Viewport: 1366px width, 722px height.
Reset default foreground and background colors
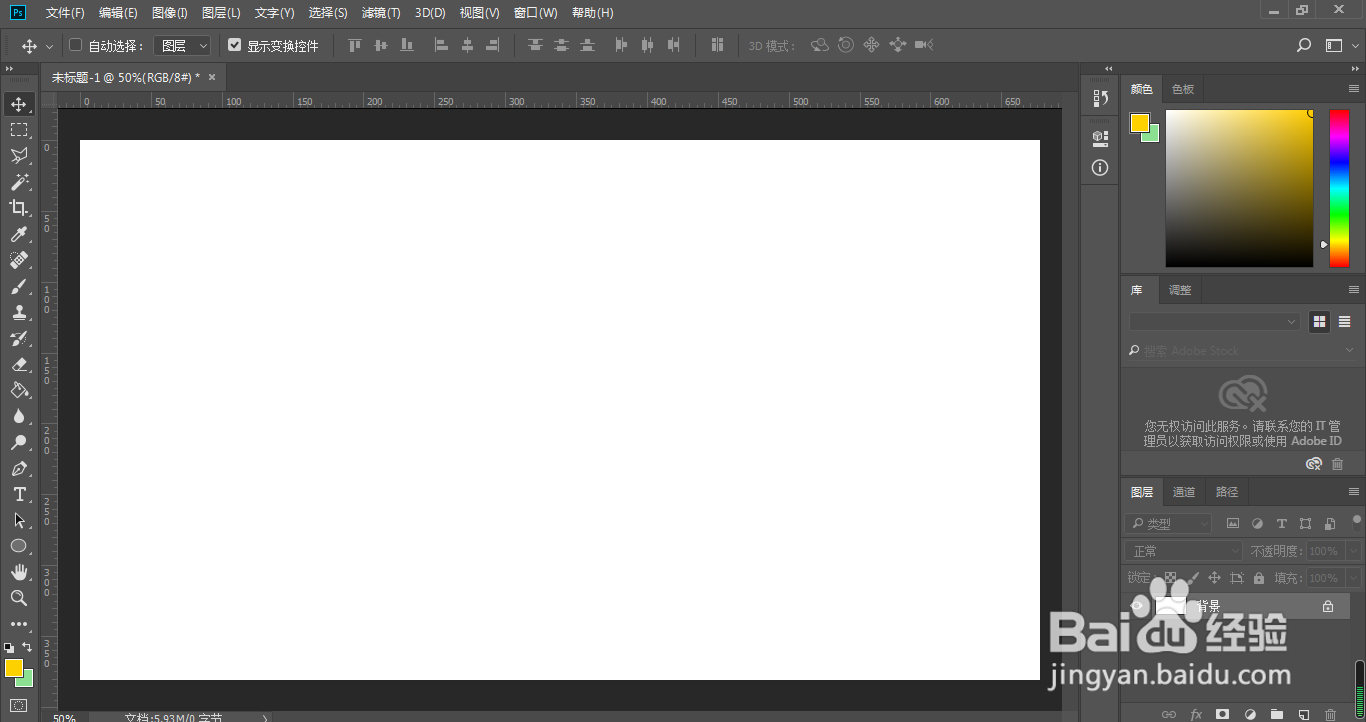pos(9,648)
